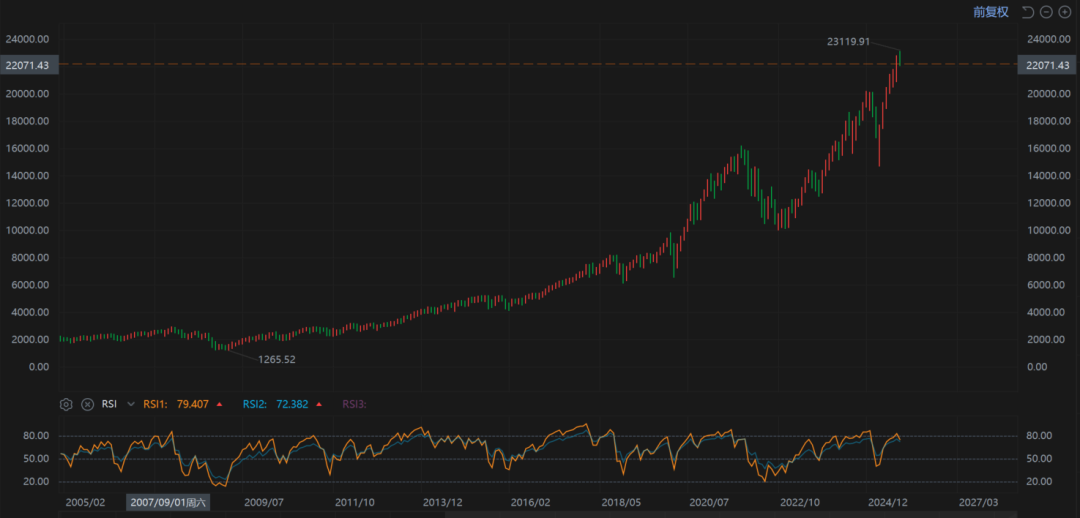
Task: Click the RSI1 value 79.407
Action: (193, 404)
